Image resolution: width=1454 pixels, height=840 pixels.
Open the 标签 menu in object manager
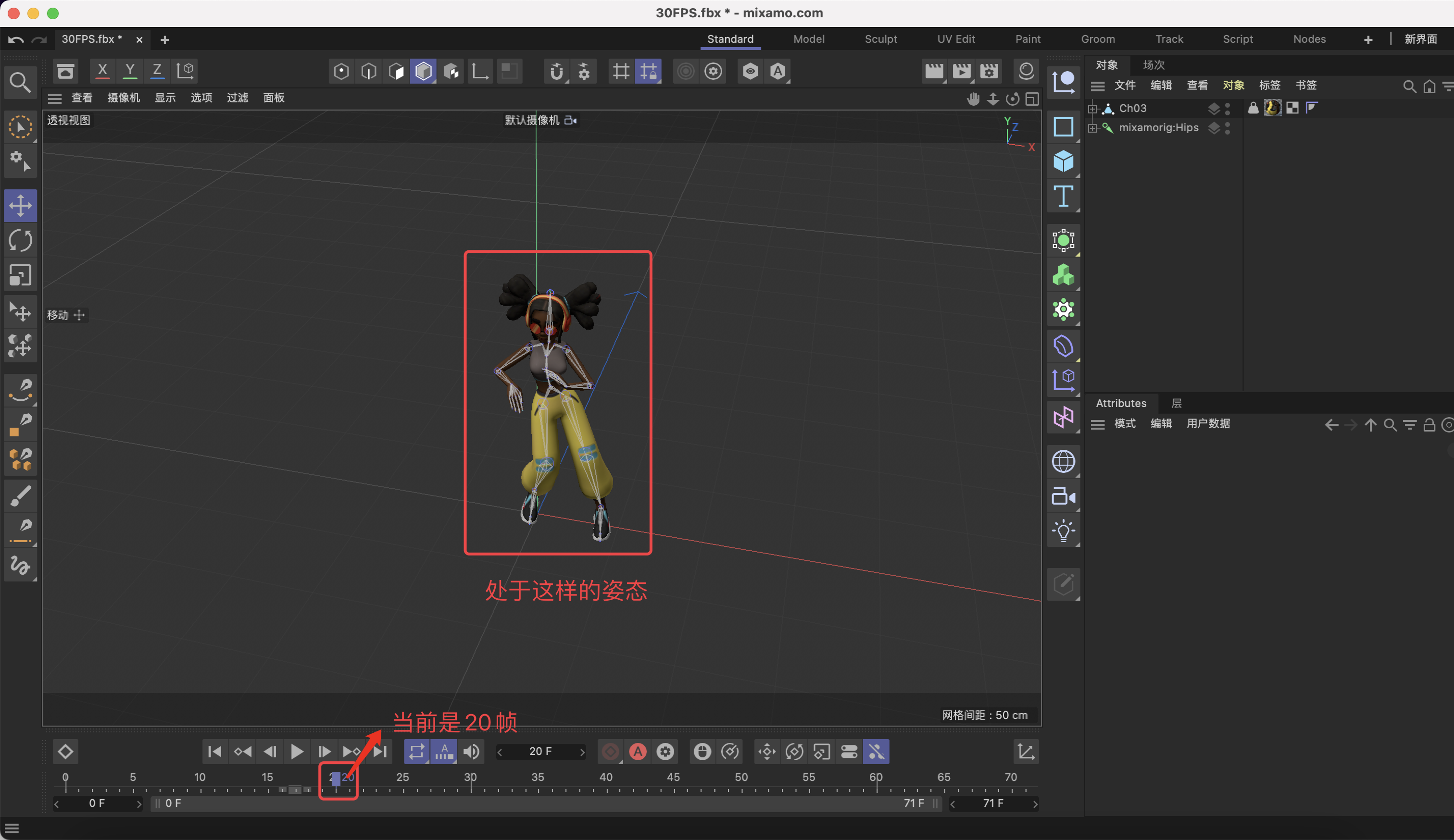(1269, 86)
